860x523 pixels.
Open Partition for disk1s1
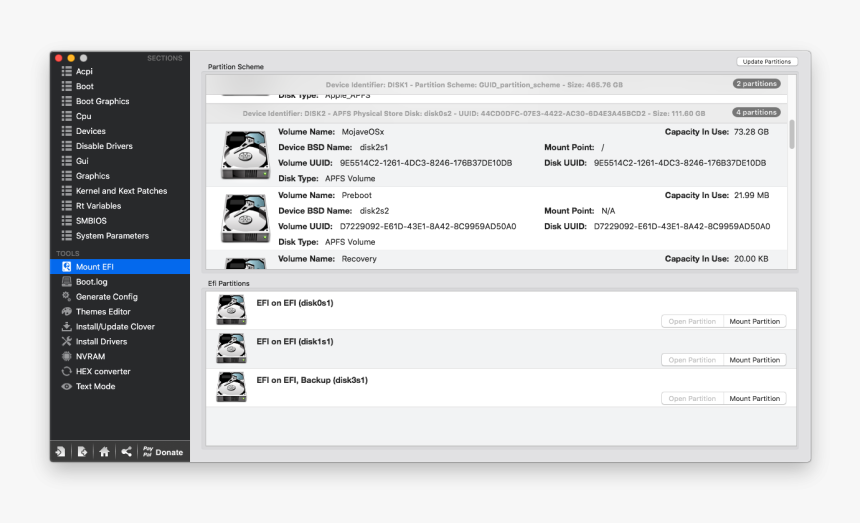coord(692,360)
